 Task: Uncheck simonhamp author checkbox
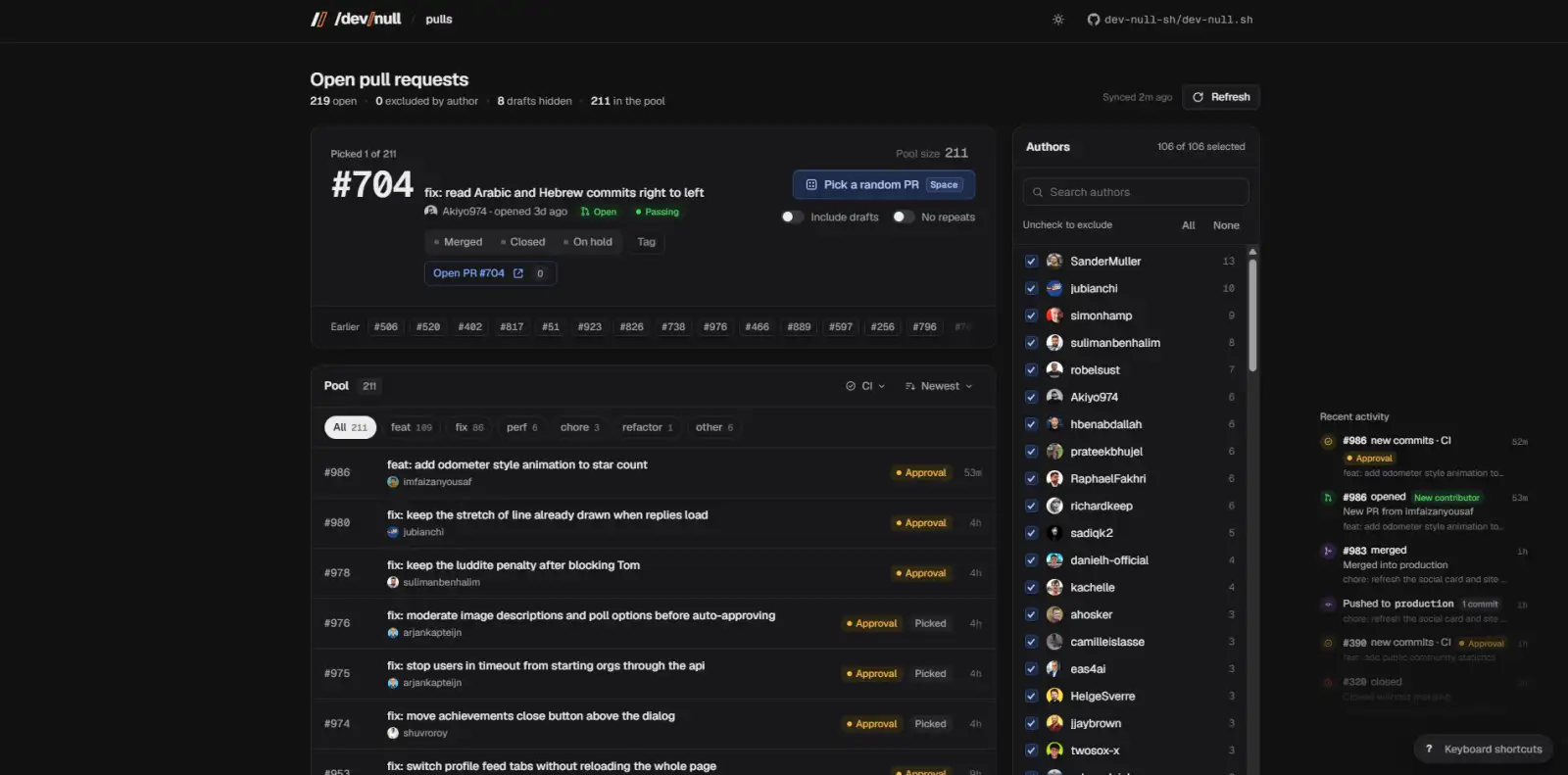[1031, 315]
